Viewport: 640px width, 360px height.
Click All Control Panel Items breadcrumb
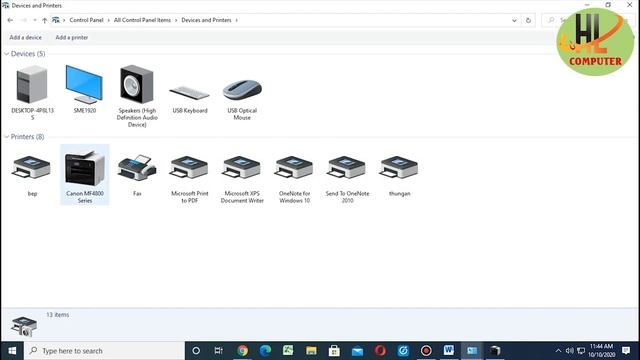point(142,20)
